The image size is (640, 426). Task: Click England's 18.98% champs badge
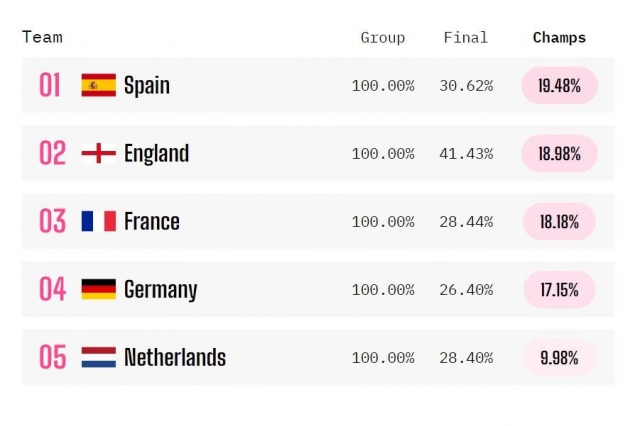coord(560,153)
